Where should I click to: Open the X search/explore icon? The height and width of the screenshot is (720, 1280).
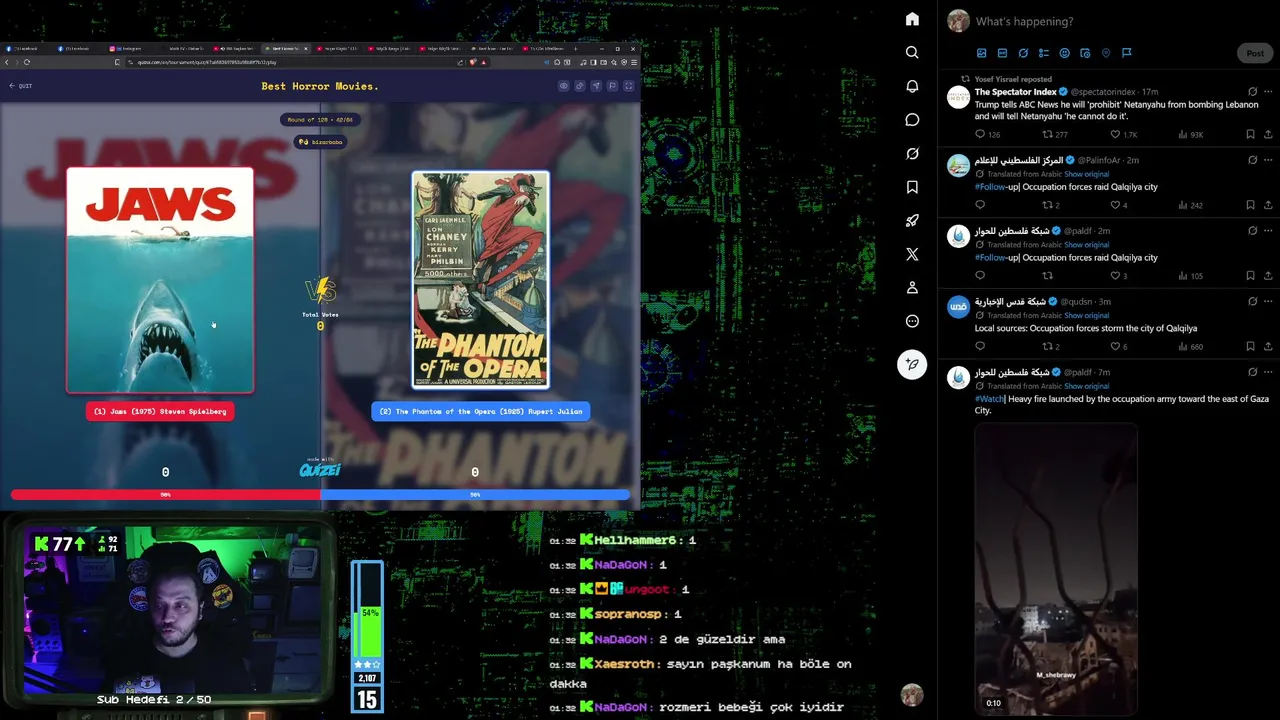coord(912,52)
